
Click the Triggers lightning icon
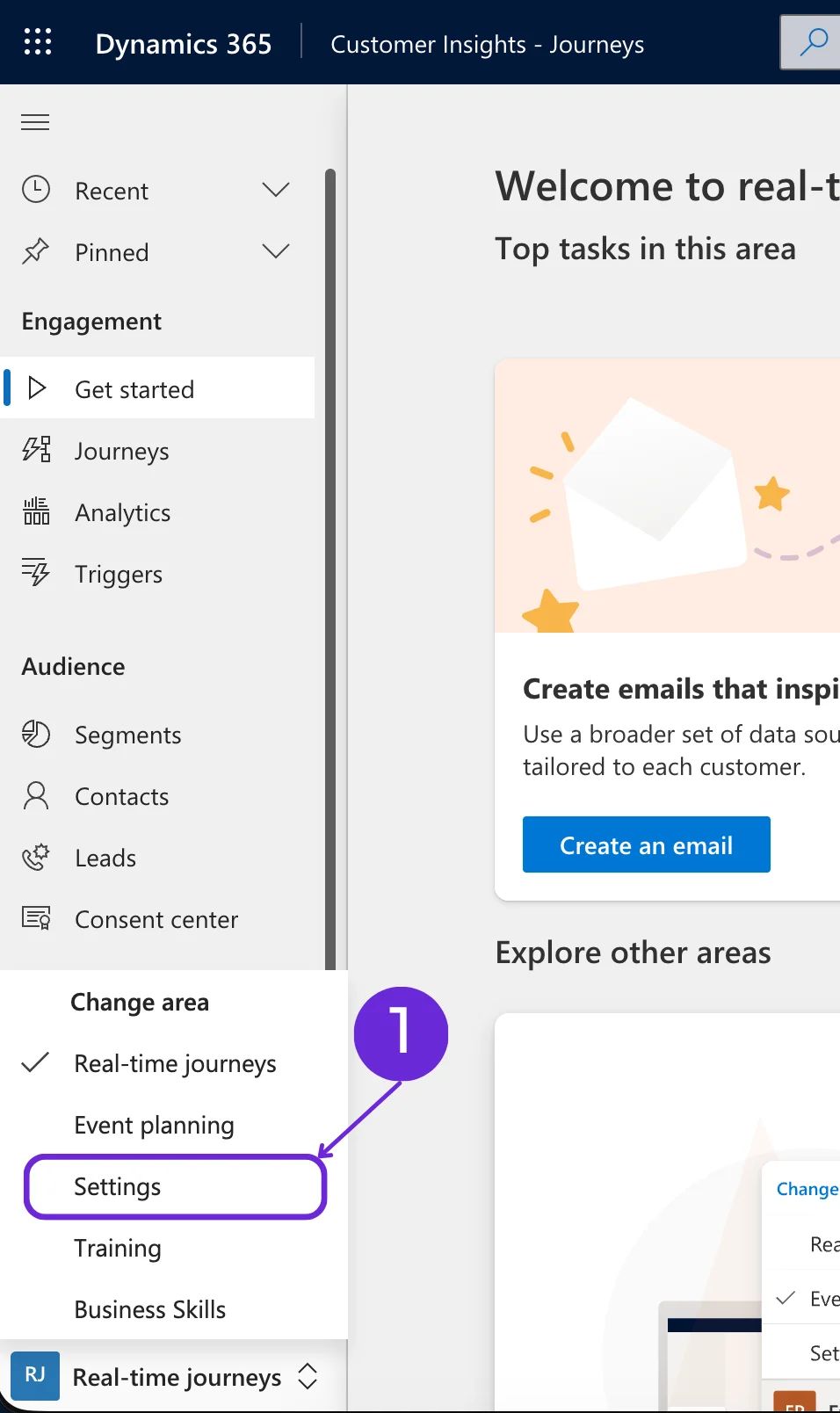36,572
